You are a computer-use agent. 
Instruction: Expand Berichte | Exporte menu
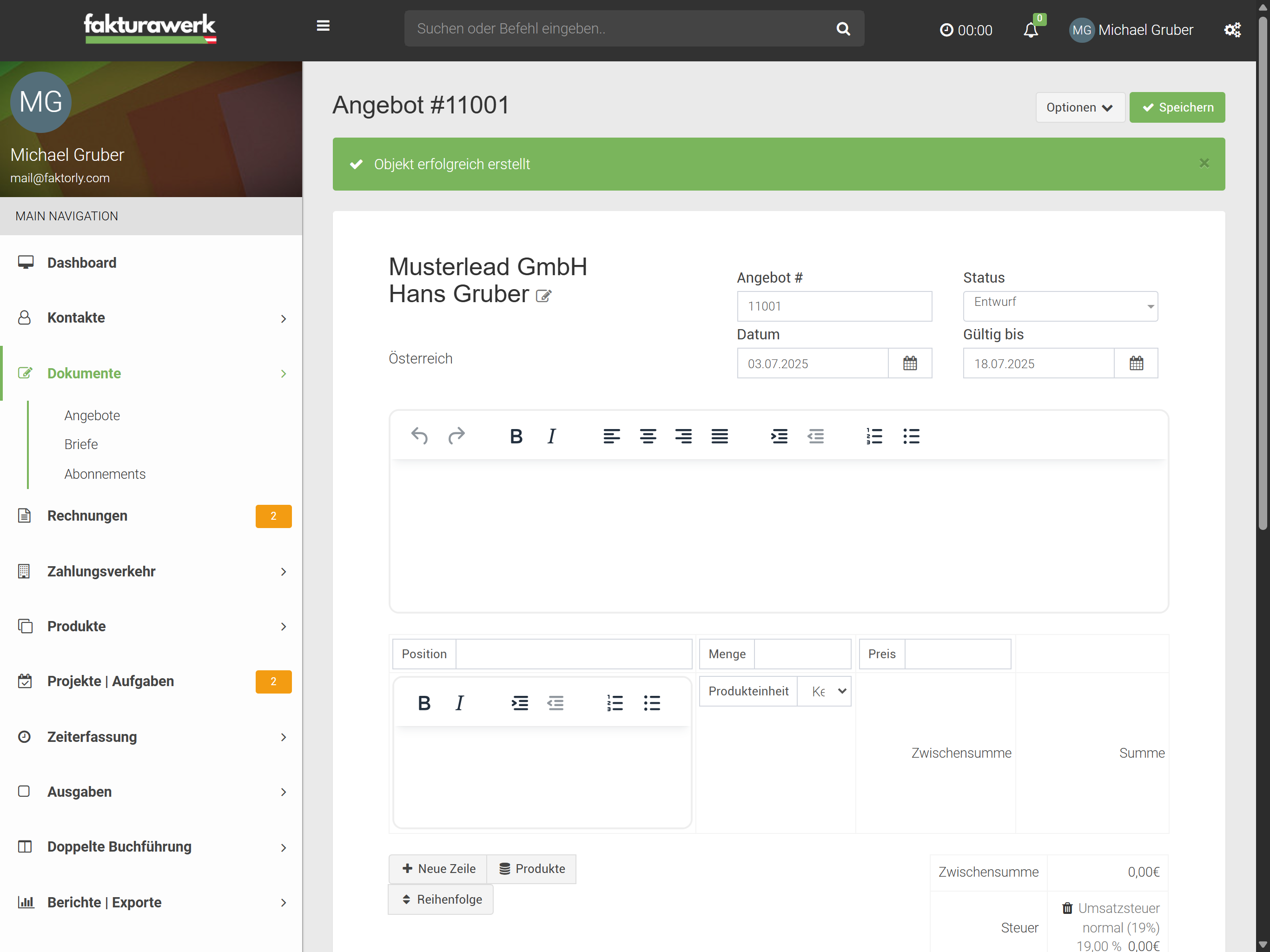[151, 903]
